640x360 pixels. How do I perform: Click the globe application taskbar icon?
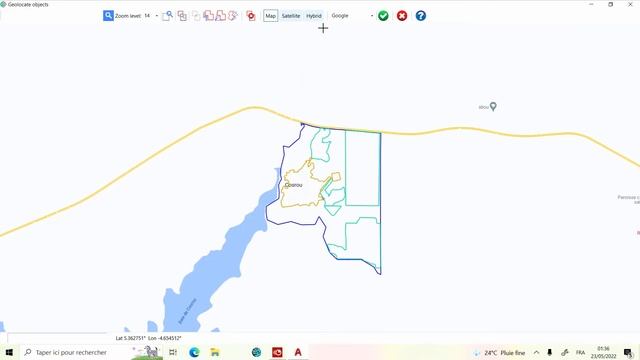(256, 352)
